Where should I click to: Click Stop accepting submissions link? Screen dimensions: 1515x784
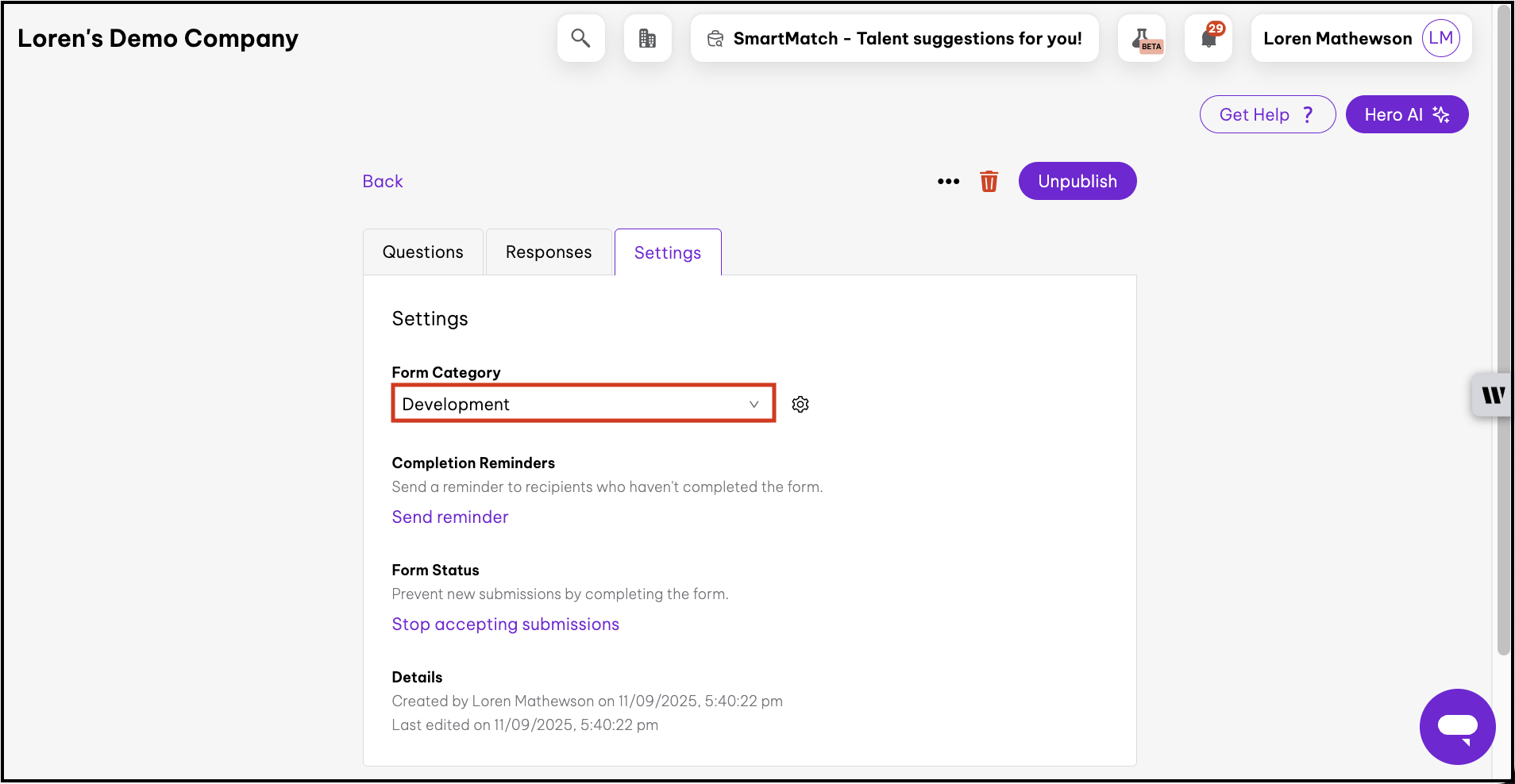click(505, 625)
